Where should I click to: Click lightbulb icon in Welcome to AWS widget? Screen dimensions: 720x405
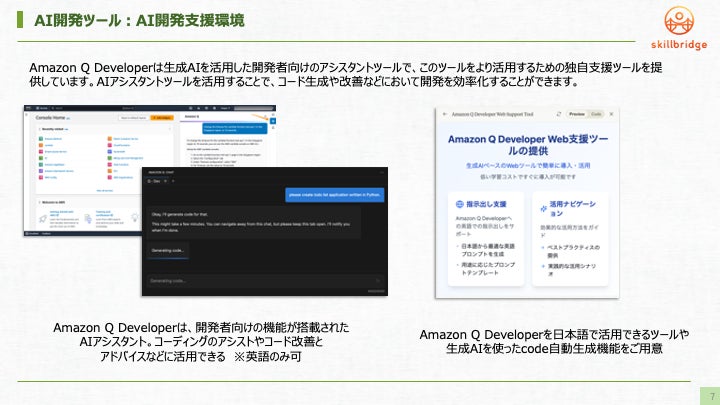[135, 217]
